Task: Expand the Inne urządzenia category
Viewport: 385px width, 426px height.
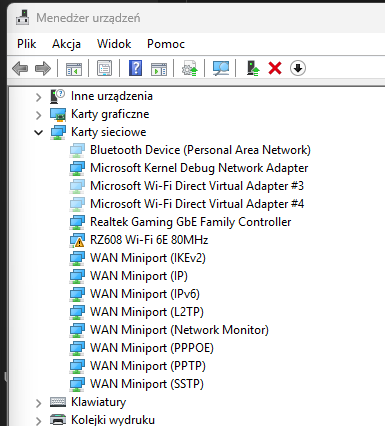Action: [x=39, y=97]
